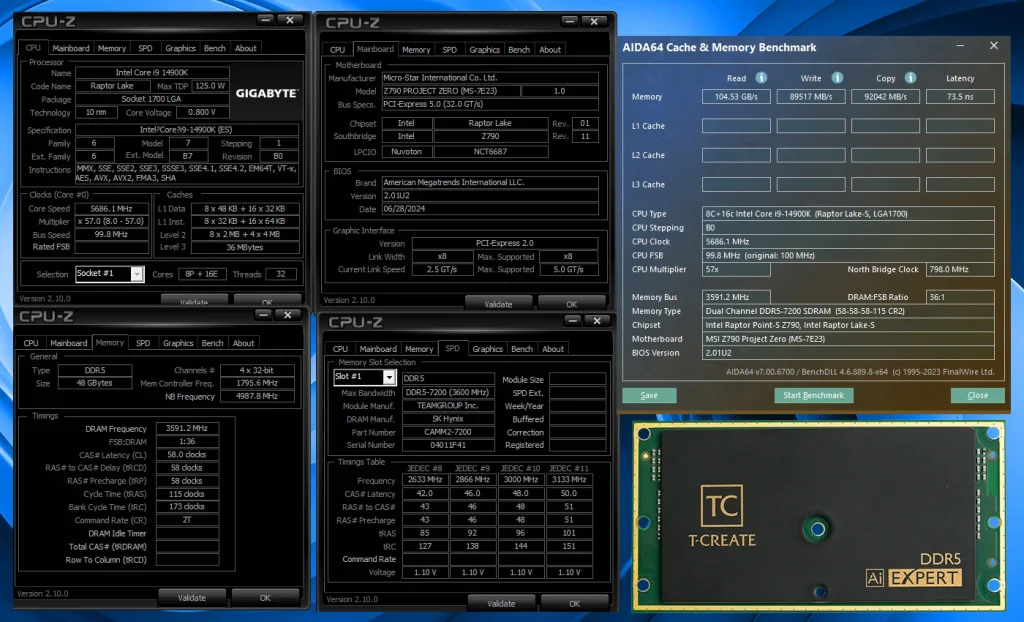Click the North Bridge Clock 798.0 MHz field
Viewport: 1024px width, 622px height.
click(960, 269)
